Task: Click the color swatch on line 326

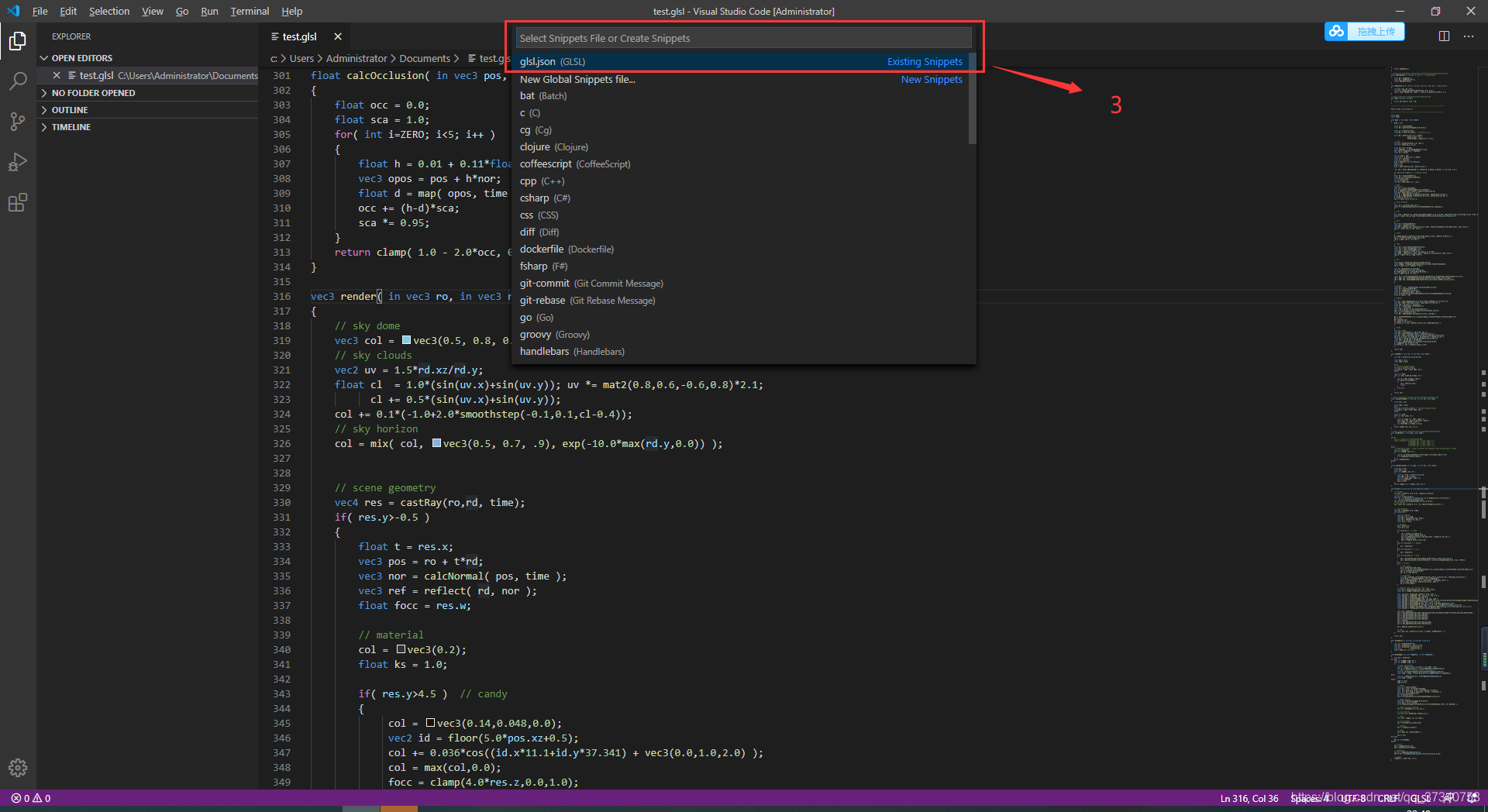Action: [436, 443]
